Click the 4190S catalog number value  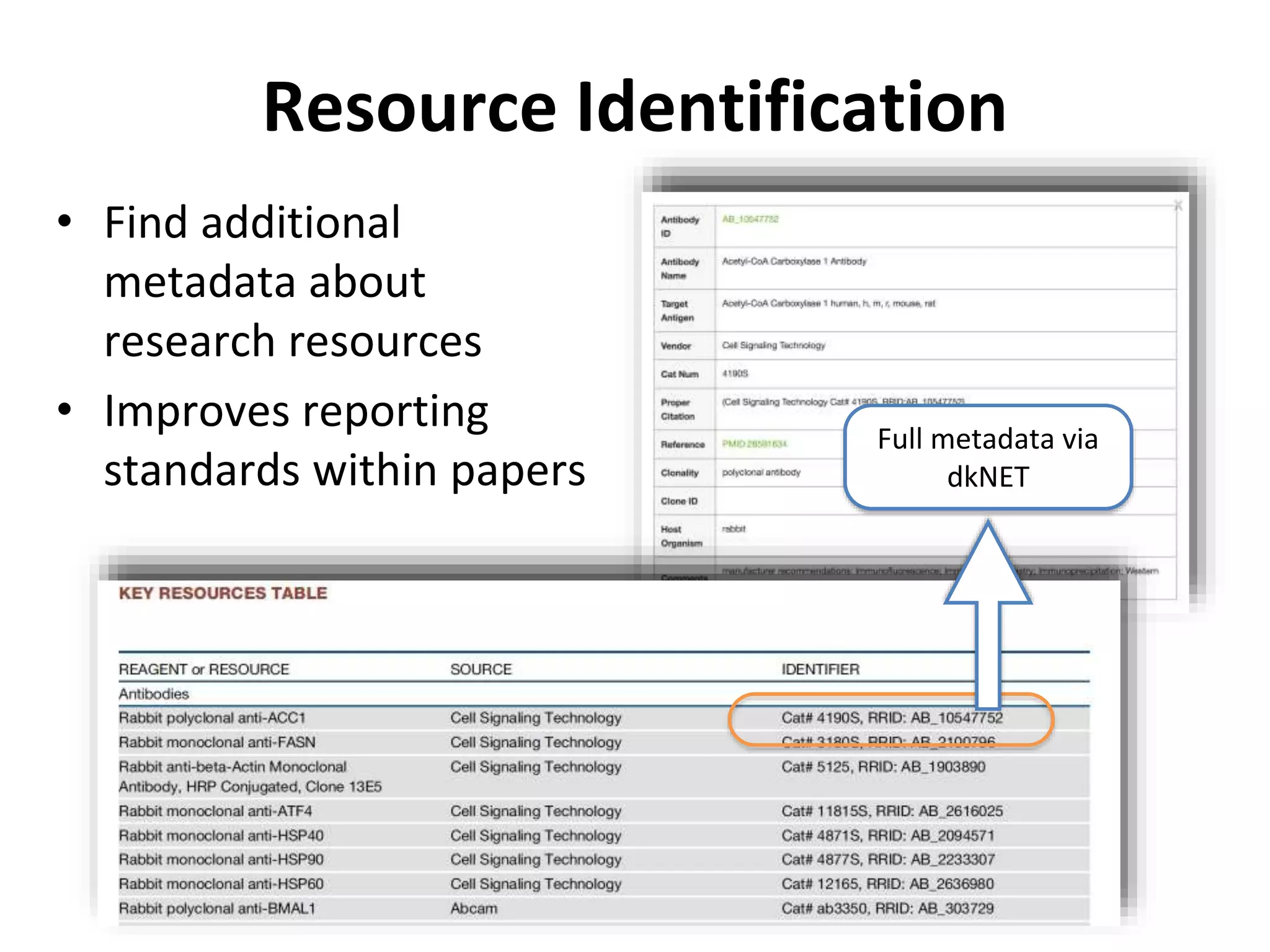(x=735, y=374)
